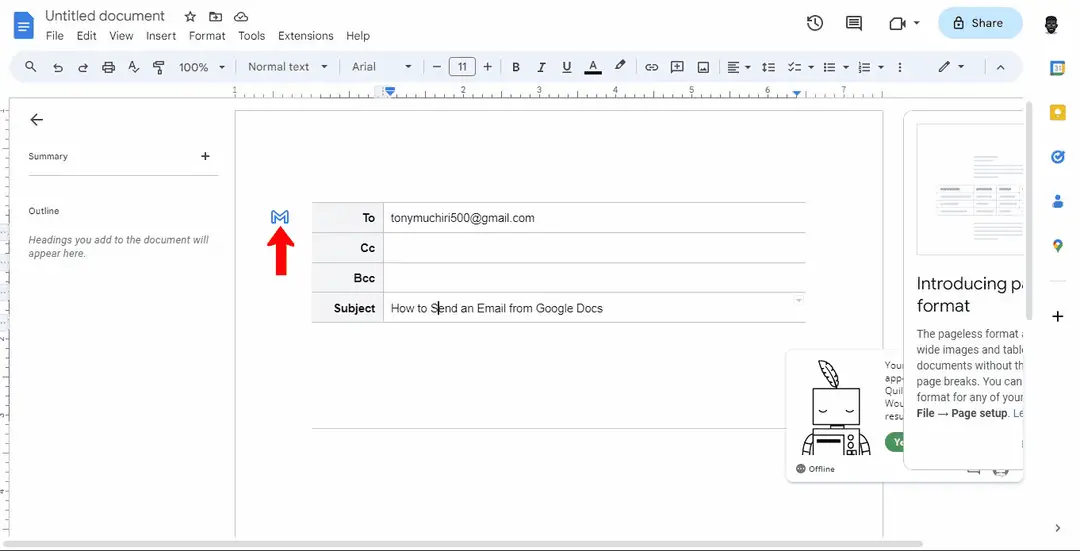
Task: Click the font size 11 field
Action: 462,67
